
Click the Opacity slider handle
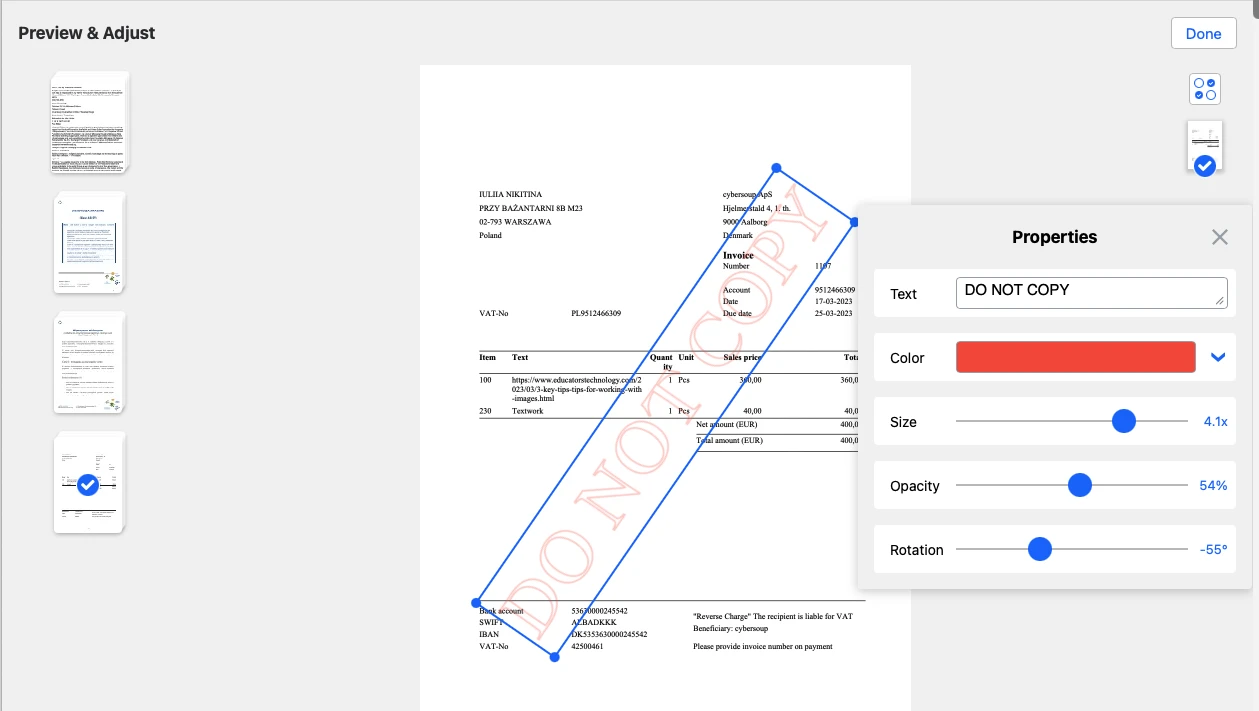click(1079, 485)
